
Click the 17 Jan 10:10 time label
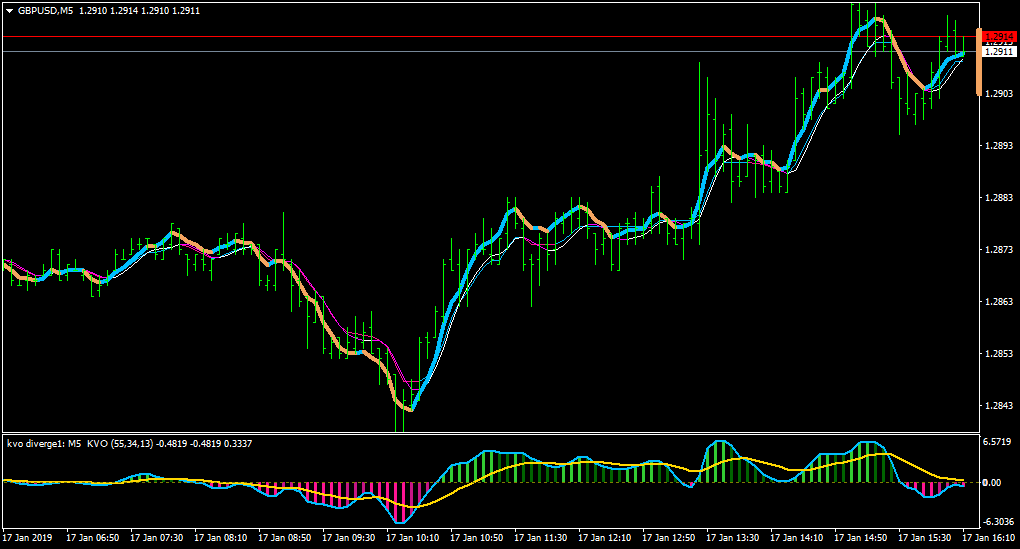tap(412, 538)
